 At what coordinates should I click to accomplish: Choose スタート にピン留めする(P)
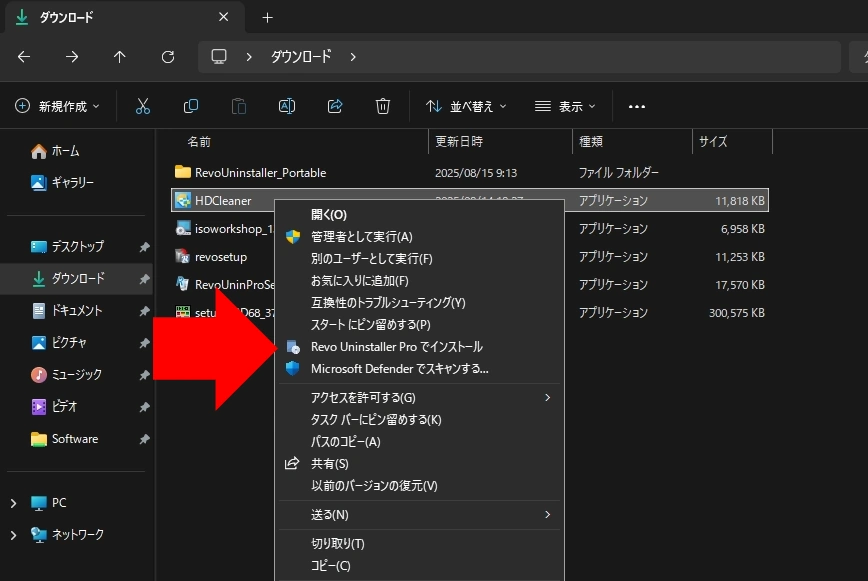point(420,325)
